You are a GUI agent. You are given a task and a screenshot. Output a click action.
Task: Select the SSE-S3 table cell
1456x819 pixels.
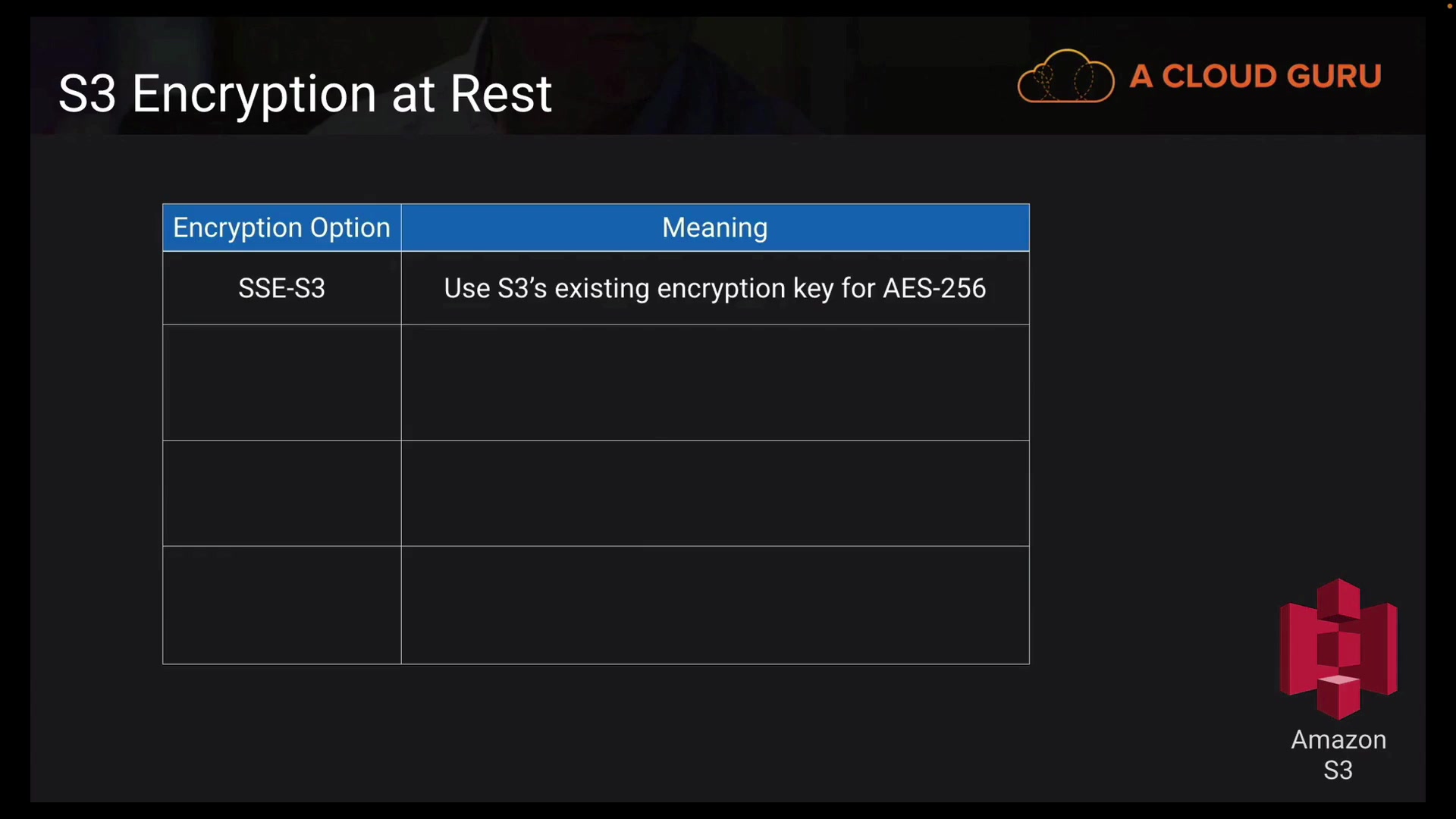point(281,288)
